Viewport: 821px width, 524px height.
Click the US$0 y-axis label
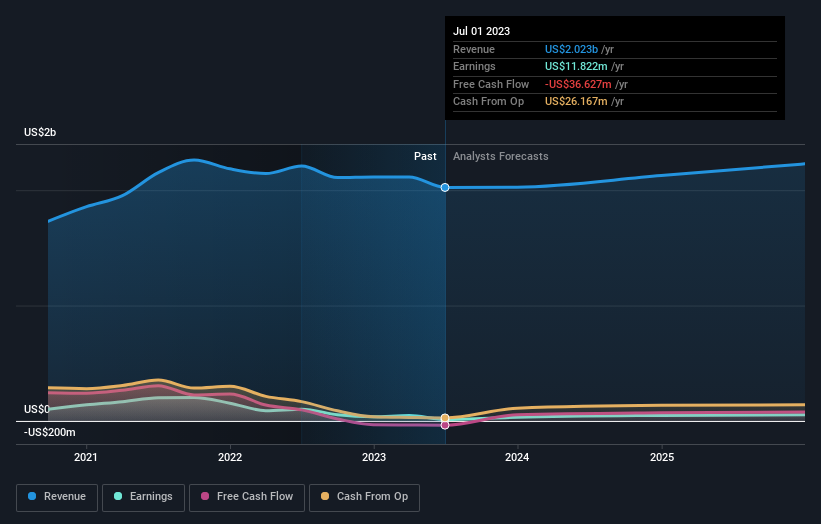tap(37, 409)
